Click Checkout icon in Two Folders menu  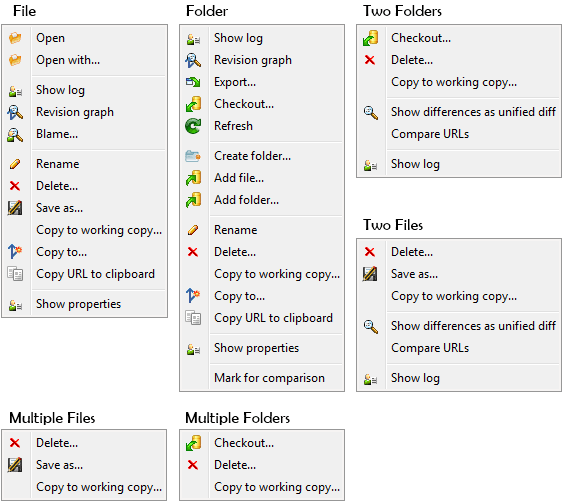370,38
